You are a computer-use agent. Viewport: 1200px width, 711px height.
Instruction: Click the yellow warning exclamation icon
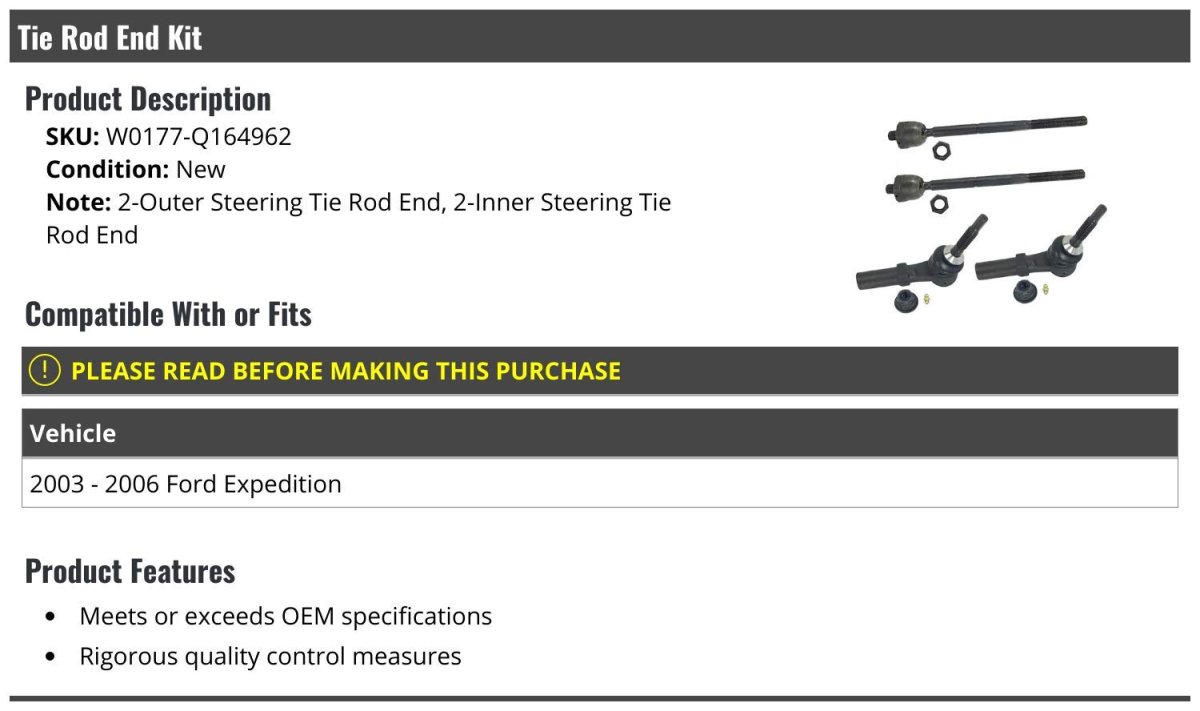point(45,371)
